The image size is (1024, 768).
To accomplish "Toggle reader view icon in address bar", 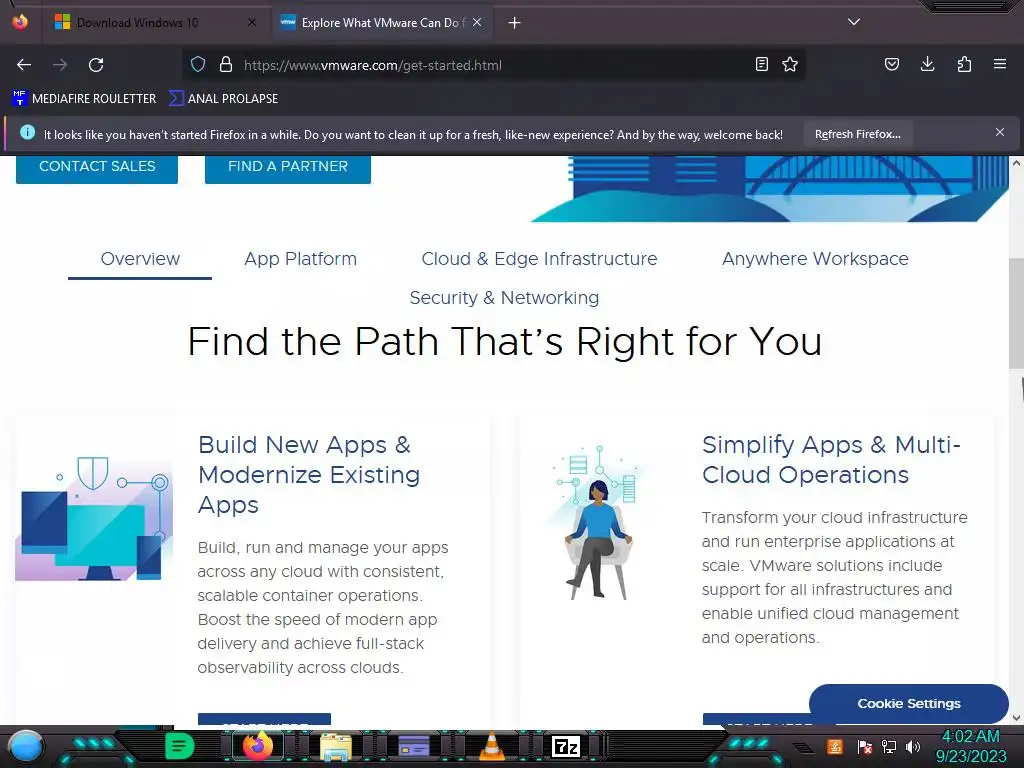I will click(x=761, y=64).
